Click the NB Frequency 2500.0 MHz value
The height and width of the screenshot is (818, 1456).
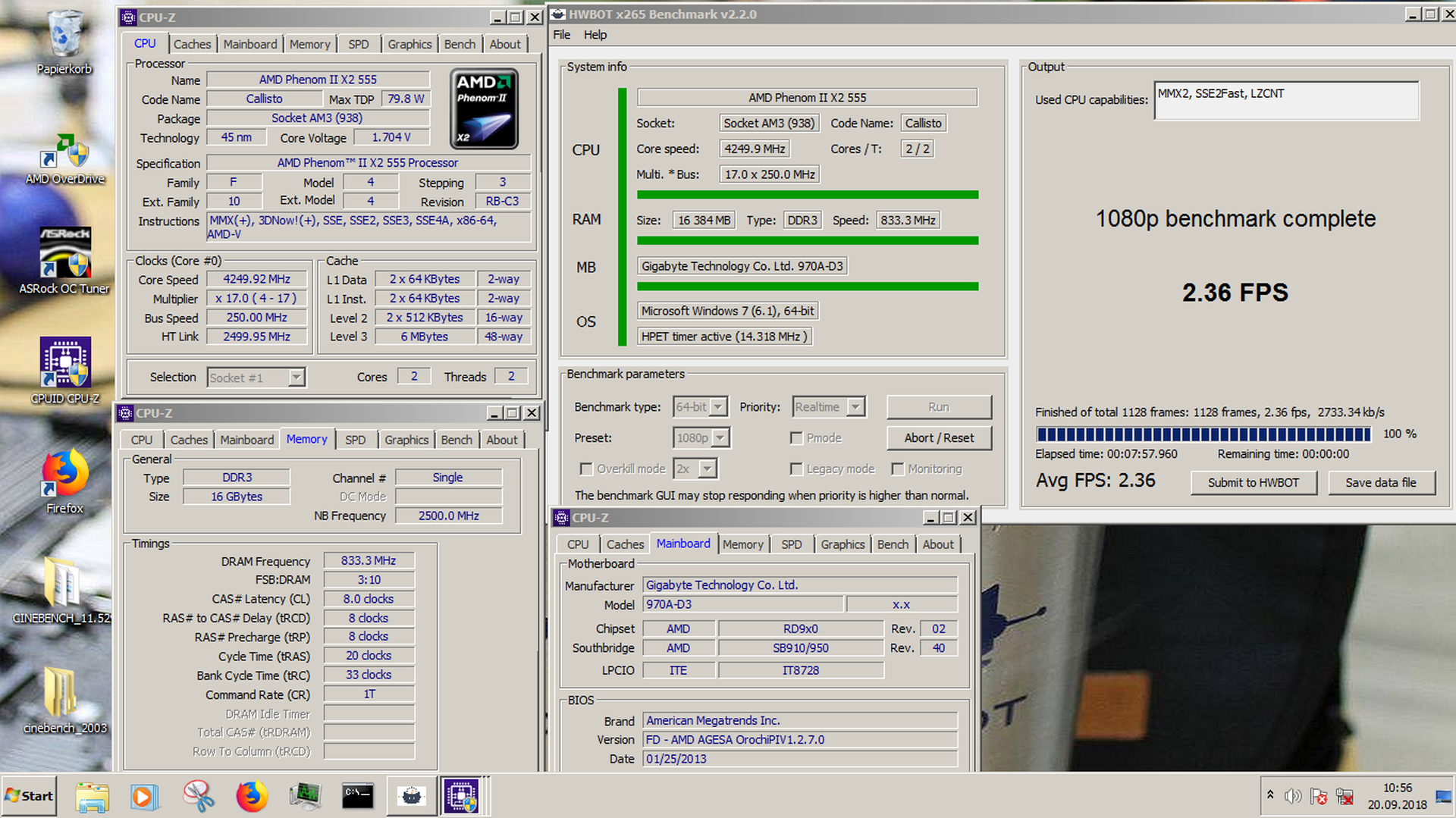click(x=448, y=516)
